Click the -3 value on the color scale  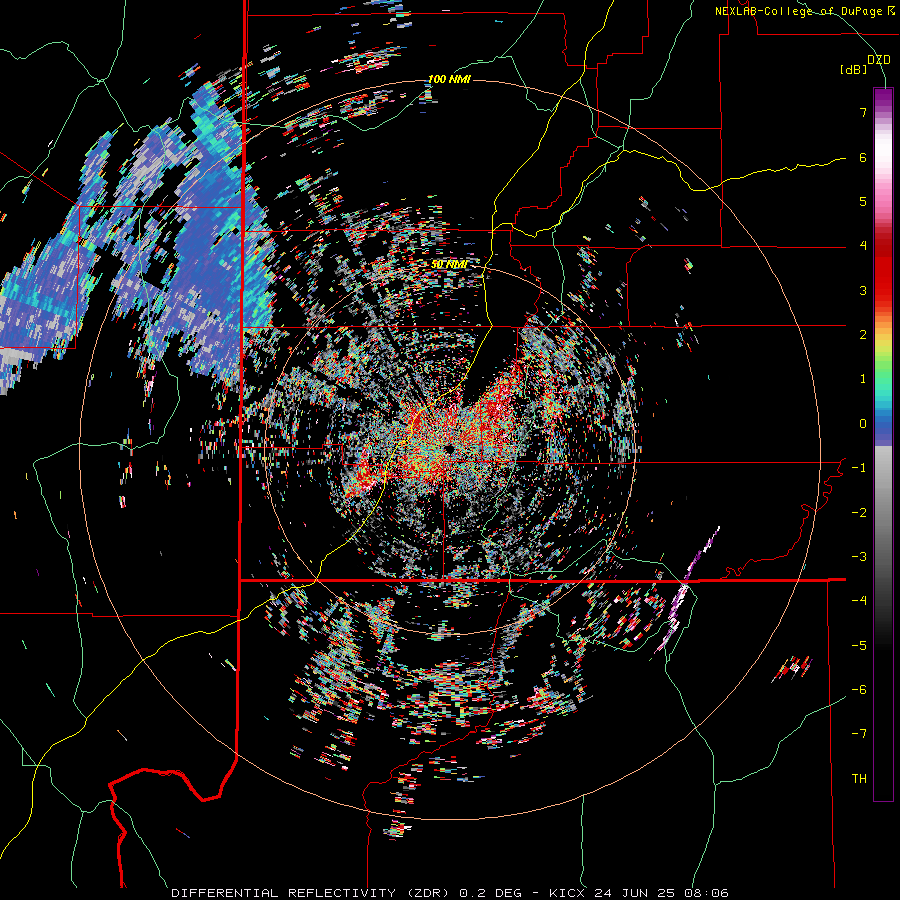tap(859, 557)
